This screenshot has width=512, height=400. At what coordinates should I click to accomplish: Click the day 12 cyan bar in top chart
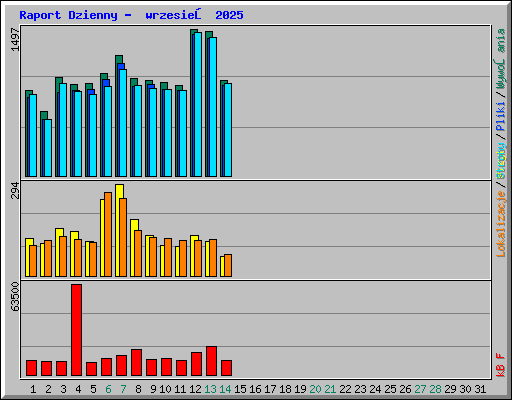[x=198, y=104]
